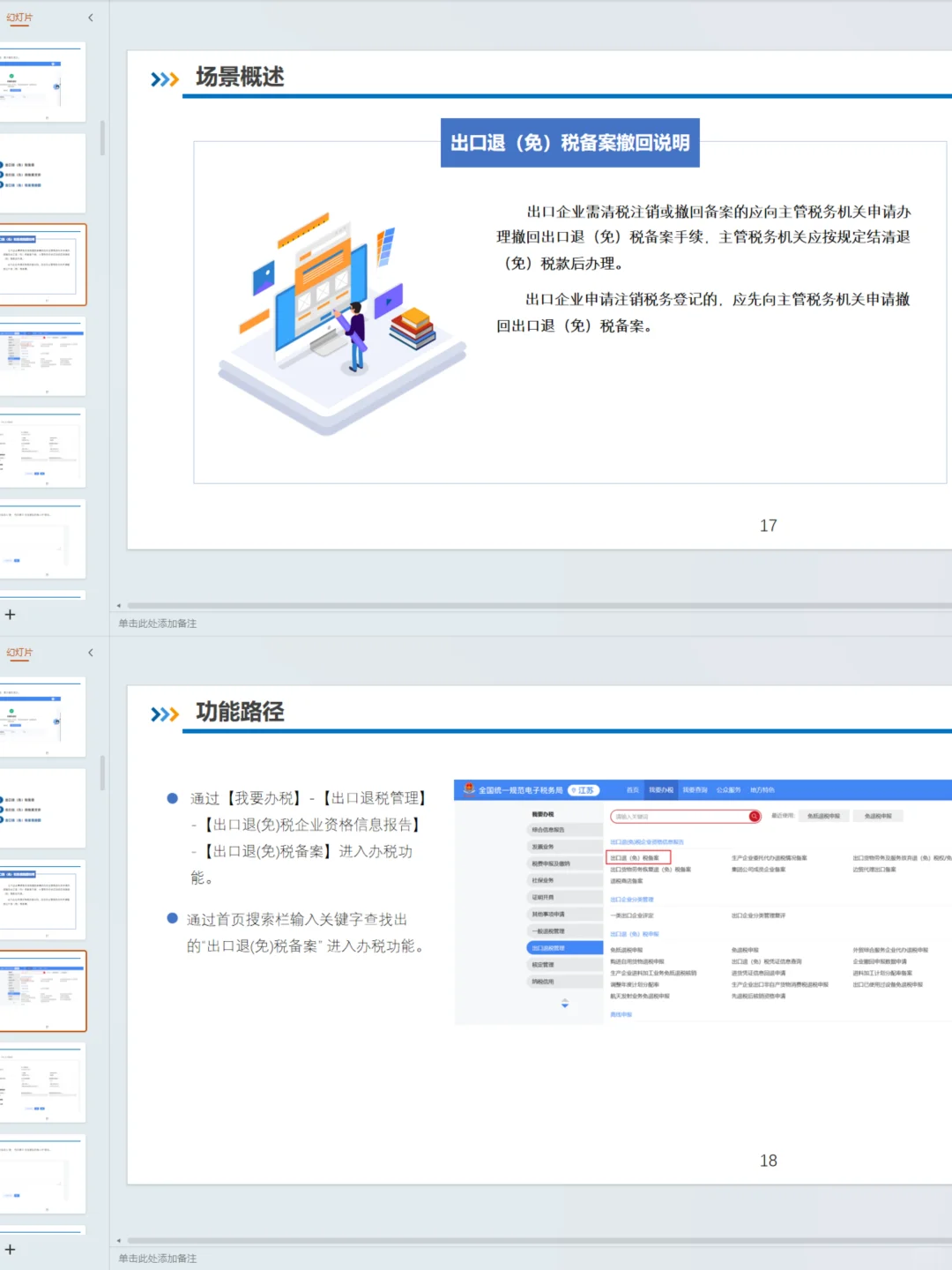Open the 地方特色 menu item

click(761, 789)
